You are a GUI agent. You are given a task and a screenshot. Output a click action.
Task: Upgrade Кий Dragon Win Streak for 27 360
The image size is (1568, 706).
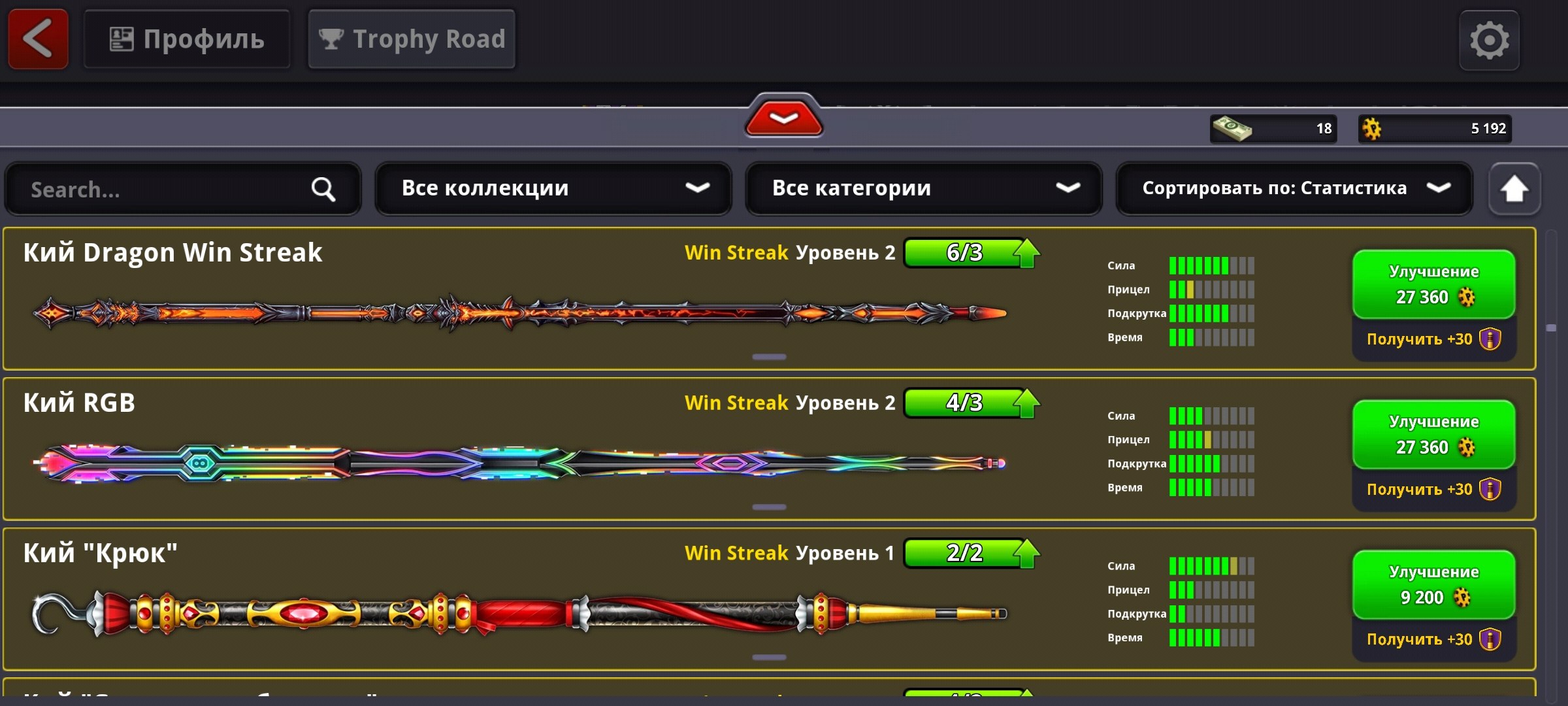[1433, 284]
